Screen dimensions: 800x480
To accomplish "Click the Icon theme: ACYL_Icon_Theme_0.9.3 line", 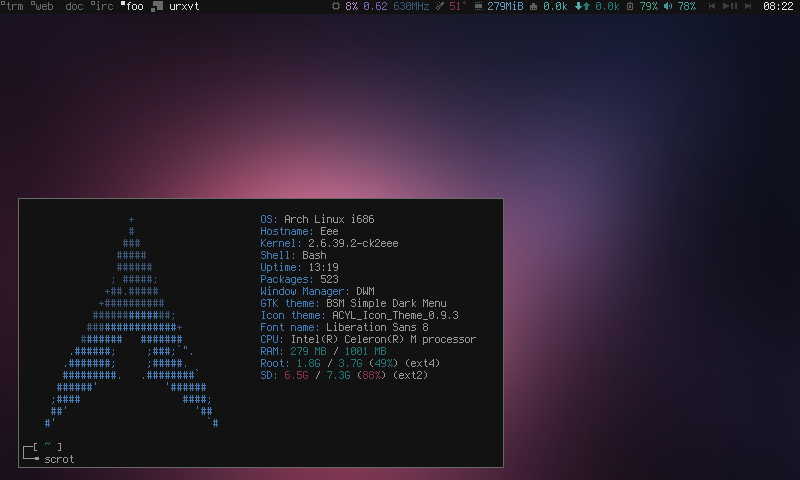I will coord(360,315).
